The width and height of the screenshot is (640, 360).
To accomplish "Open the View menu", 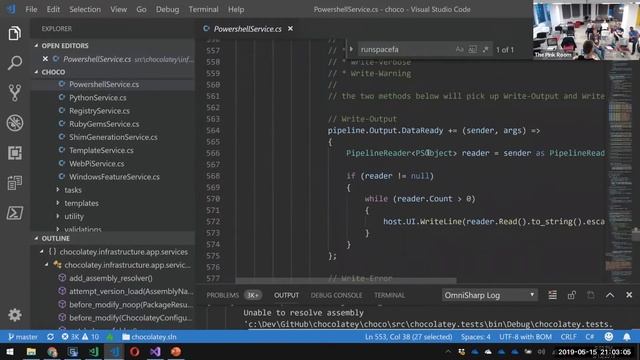I will tap(118, 9).
